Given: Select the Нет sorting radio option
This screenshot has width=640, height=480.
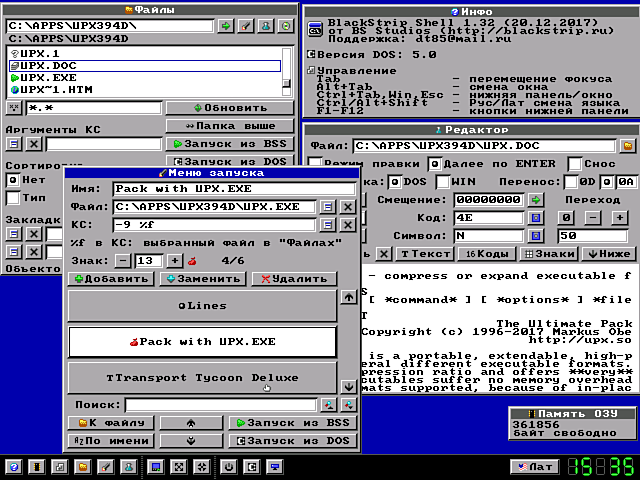Looking at the screenshot, I should pos(13,180).
